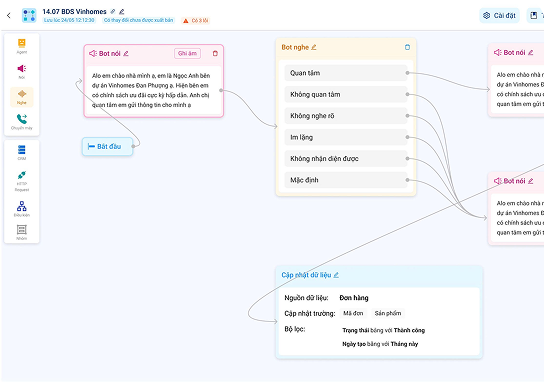Select the Điều kiện condition tool

(x=22, y=208)
